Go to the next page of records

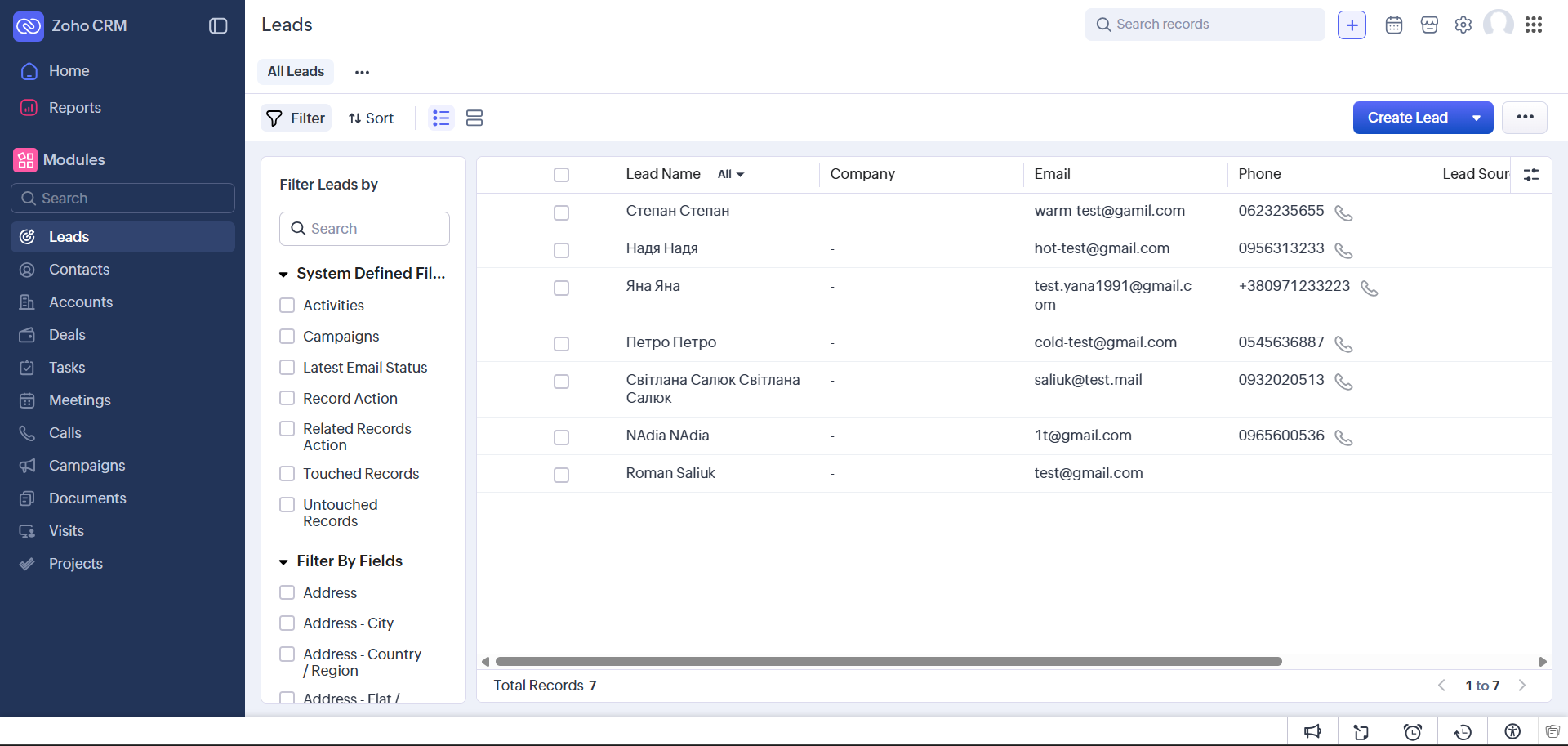pos(1522,686)
